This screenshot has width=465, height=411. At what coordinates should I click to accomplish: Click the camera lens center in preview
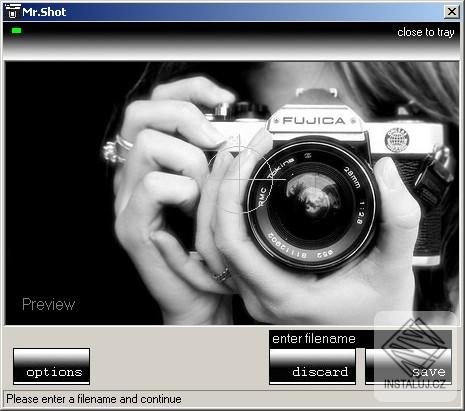(312, 202)
